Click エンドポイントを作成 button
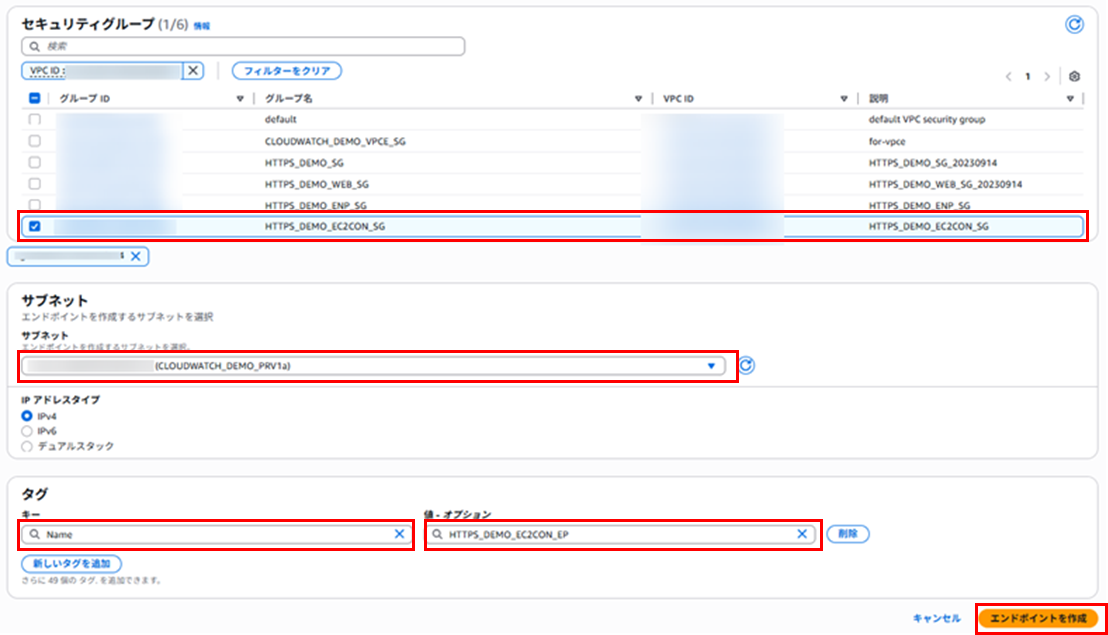The width and height of the screenshot is (1108, 635). click(1038, 618)
